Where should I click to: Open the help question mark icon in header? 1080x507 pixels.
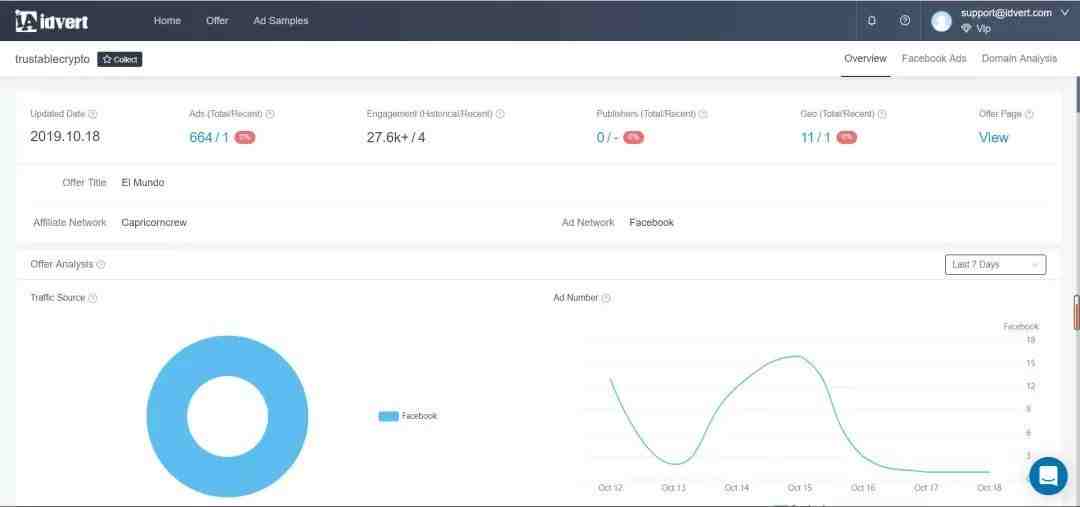pyautogui.click(x=905, y=21)
